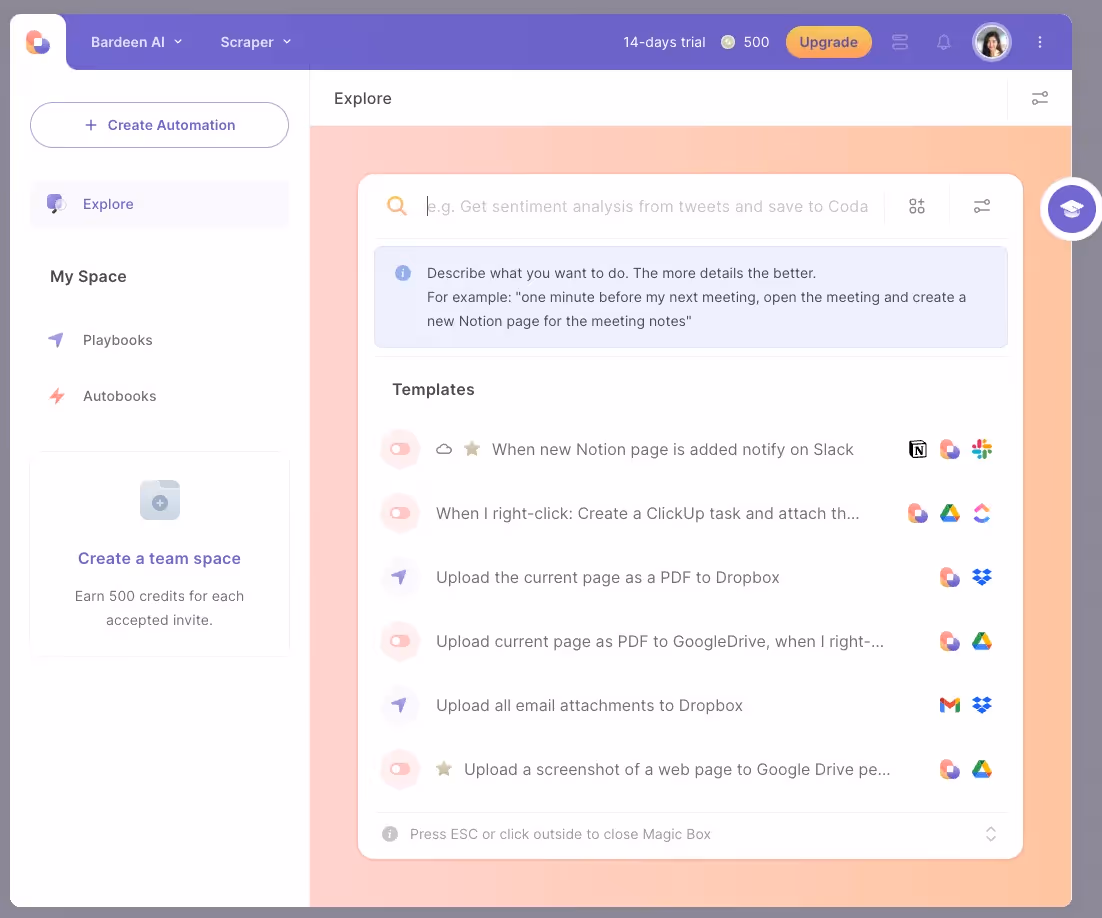Image resolution: width=1102 pixels, height=918 pixels.
Task: Click the add team space folder icon
Action: (x=160, y=500)
